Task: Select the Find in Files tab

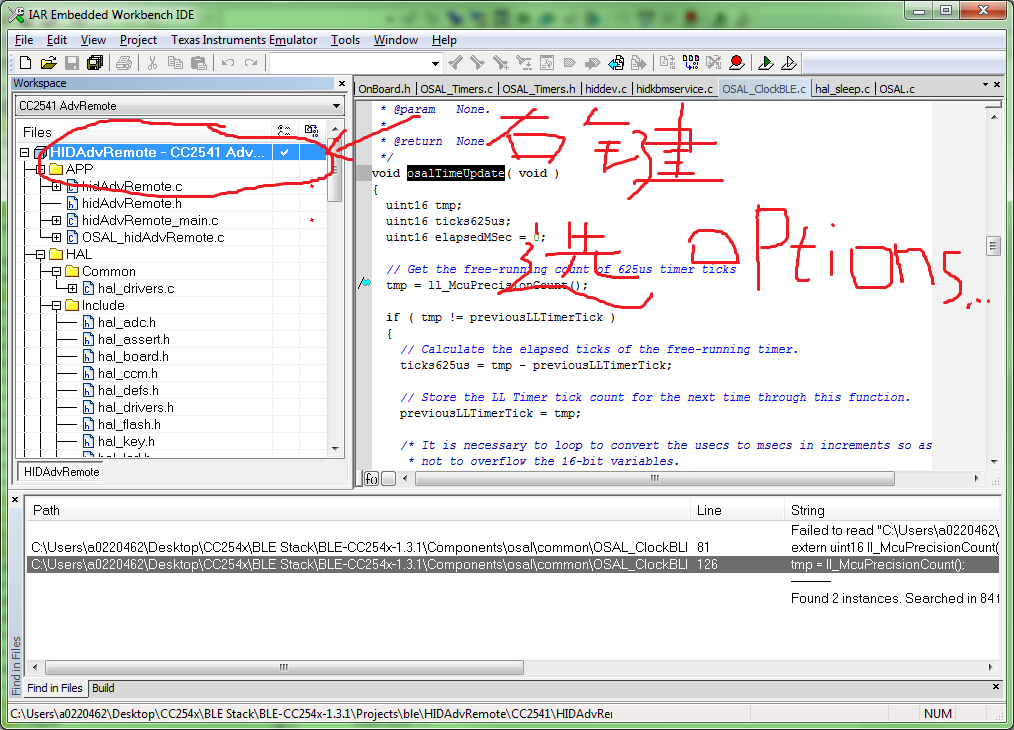Action: (55, 689)
